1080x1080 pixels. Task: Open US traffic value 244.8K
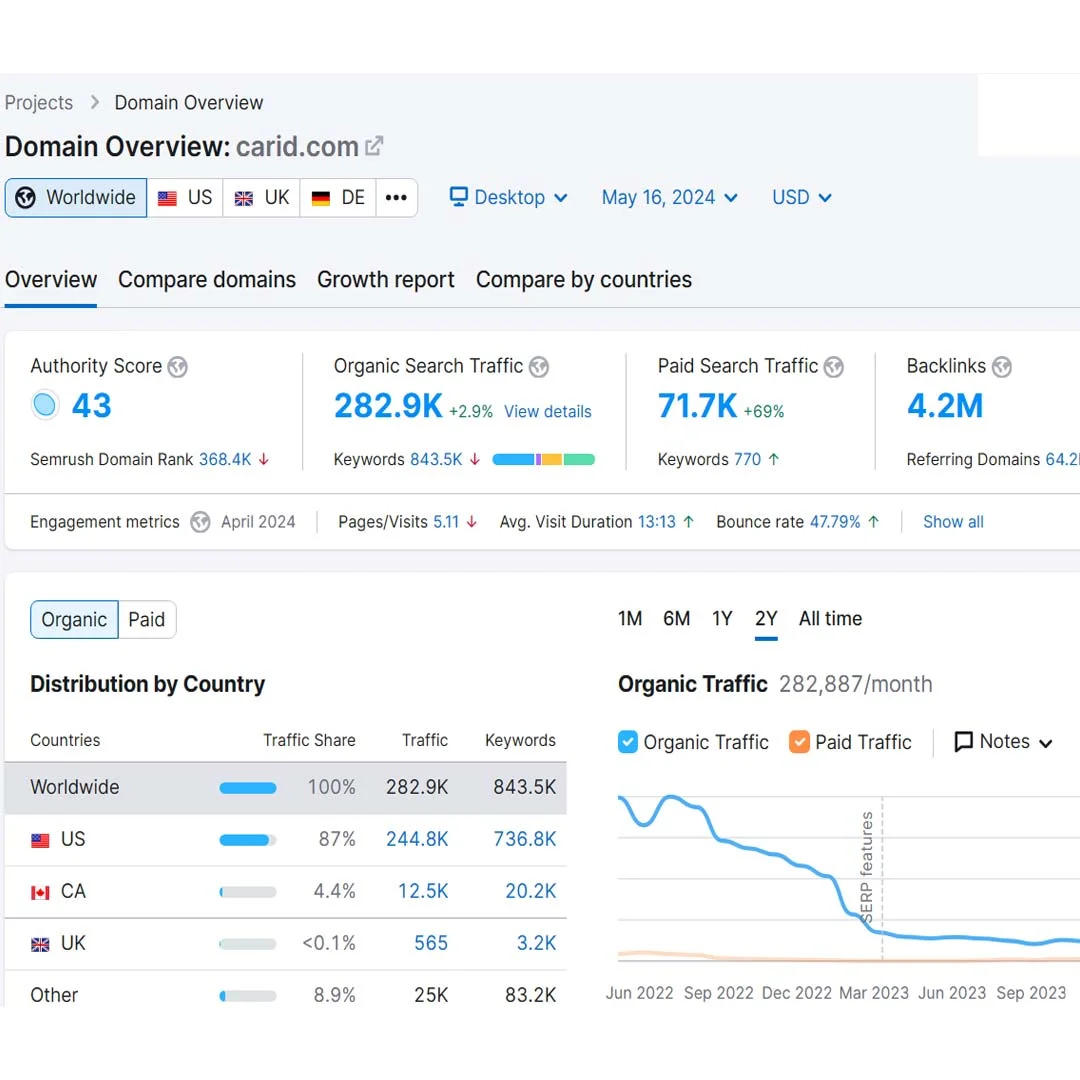point(417,839)
